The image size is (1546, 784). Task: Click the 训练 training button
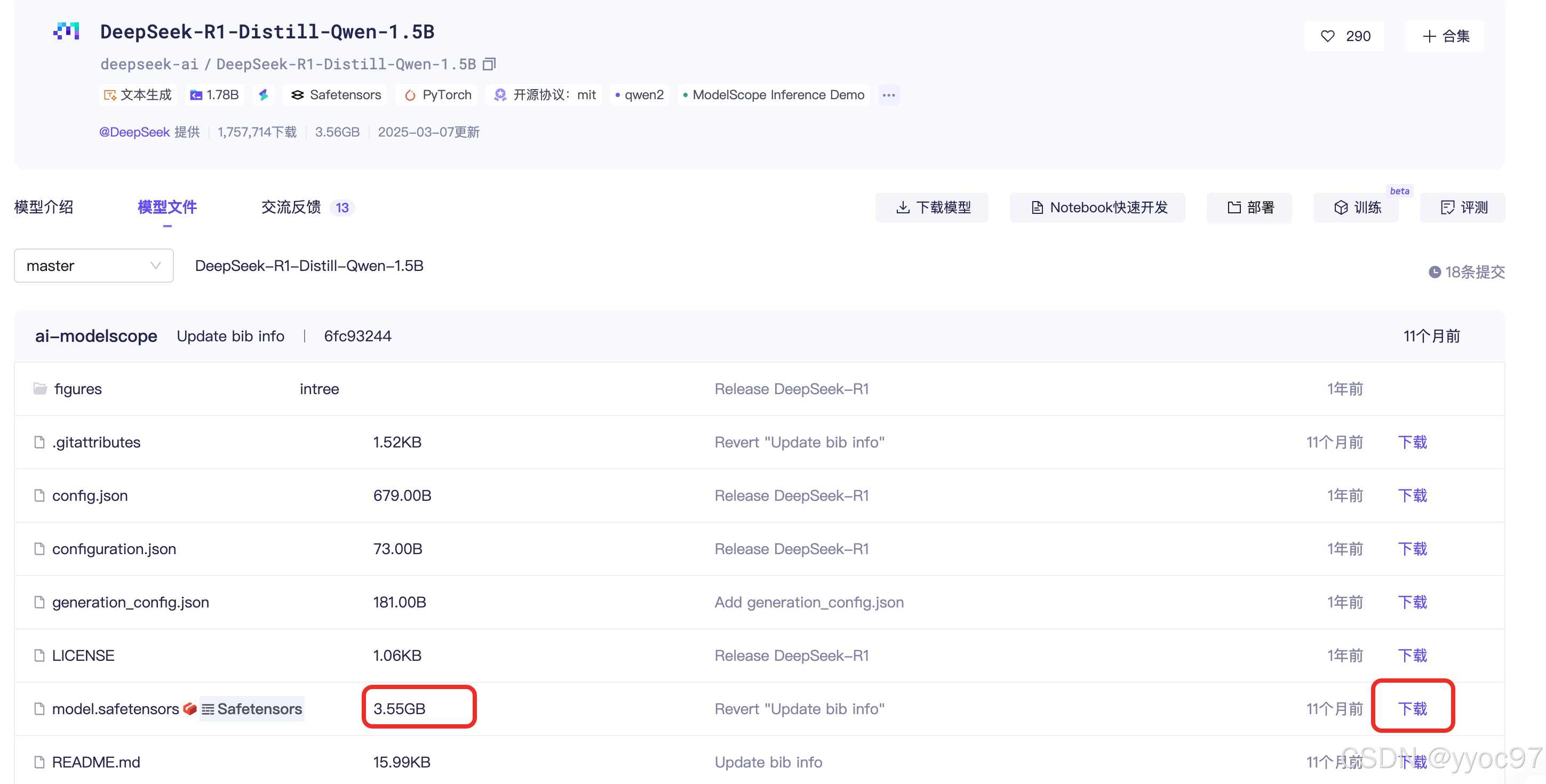[x=1356, y=207]
